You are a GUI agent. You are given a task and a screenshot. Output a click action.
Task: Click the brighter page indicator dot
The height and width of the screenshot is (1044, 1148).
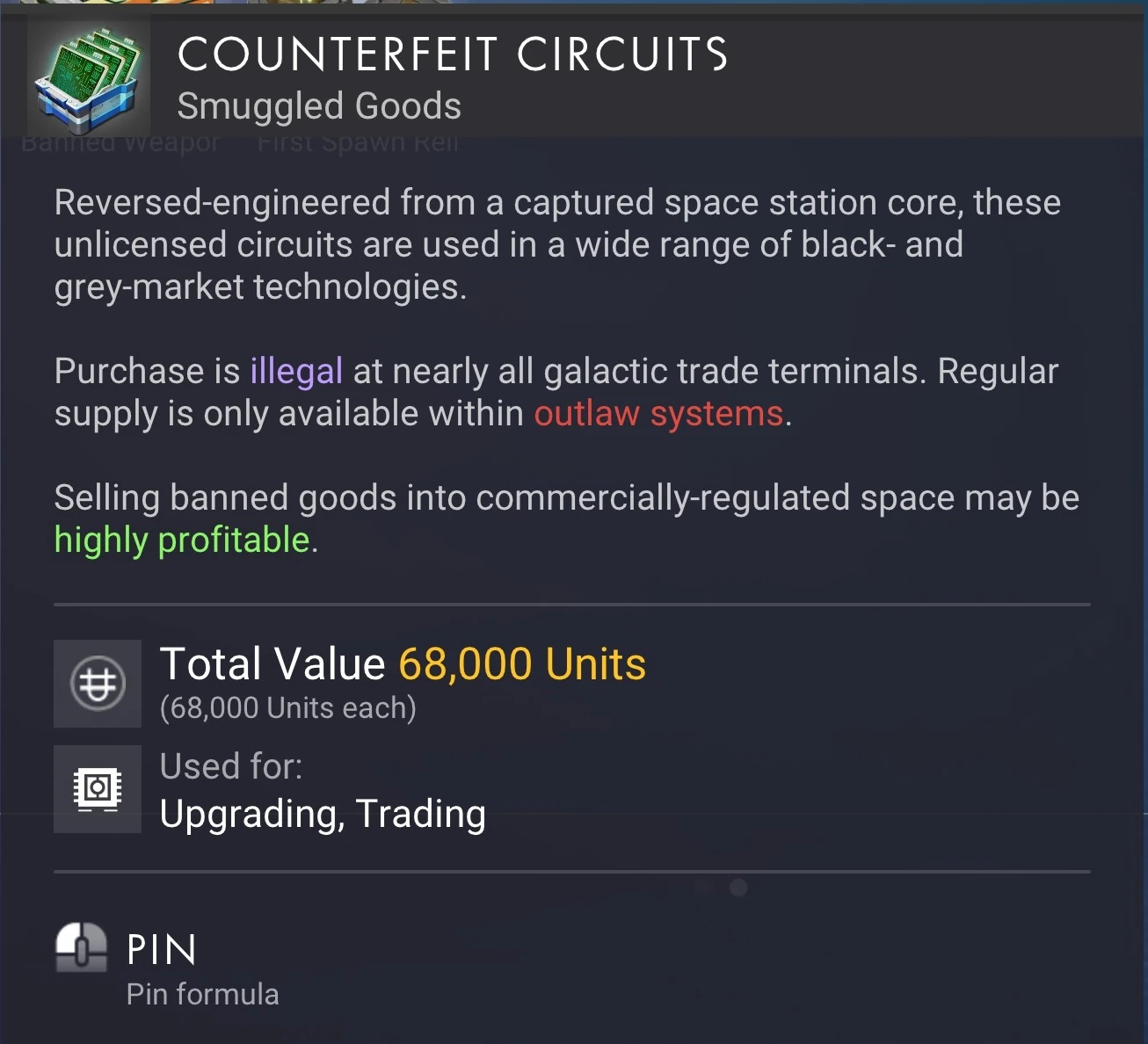point(738,888)
